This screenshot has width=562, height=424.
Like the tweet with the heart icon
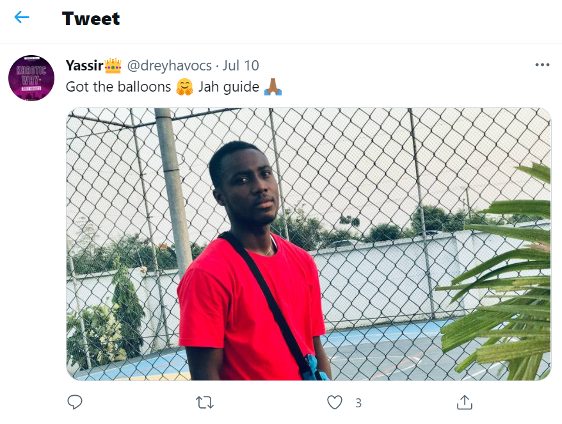click(x=334, y=402)
